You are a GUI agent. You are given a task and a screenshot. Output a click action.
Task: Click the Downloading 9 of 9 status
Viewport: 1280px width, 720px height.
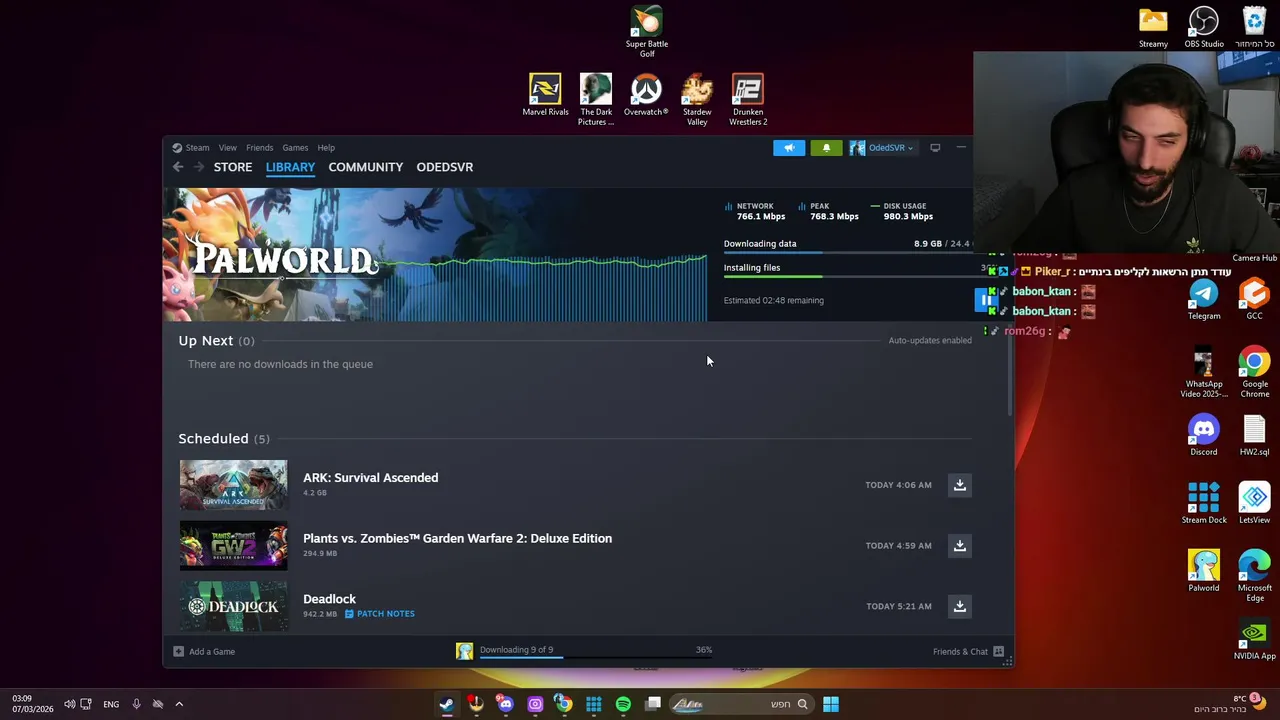tap(516, 650)
